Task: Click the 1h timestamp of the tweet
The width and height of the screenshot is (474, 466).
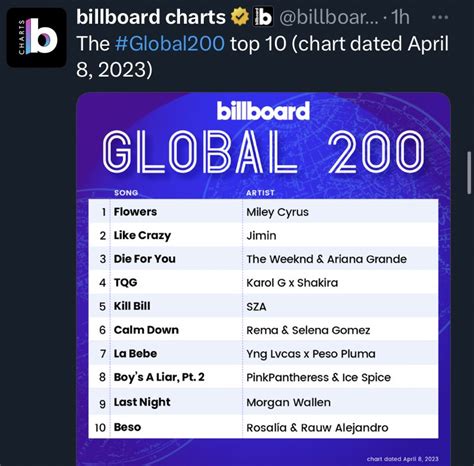Action: 400,17
